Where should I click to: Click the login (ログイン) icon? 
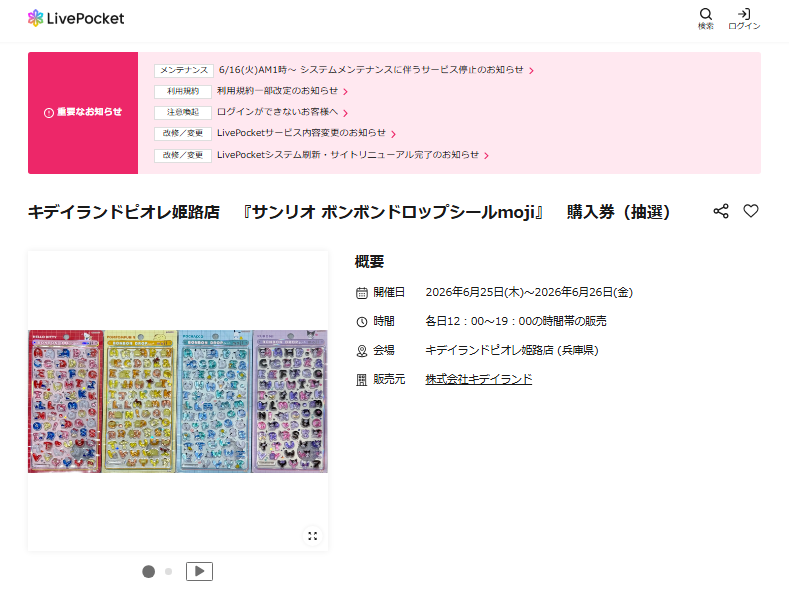744,19
